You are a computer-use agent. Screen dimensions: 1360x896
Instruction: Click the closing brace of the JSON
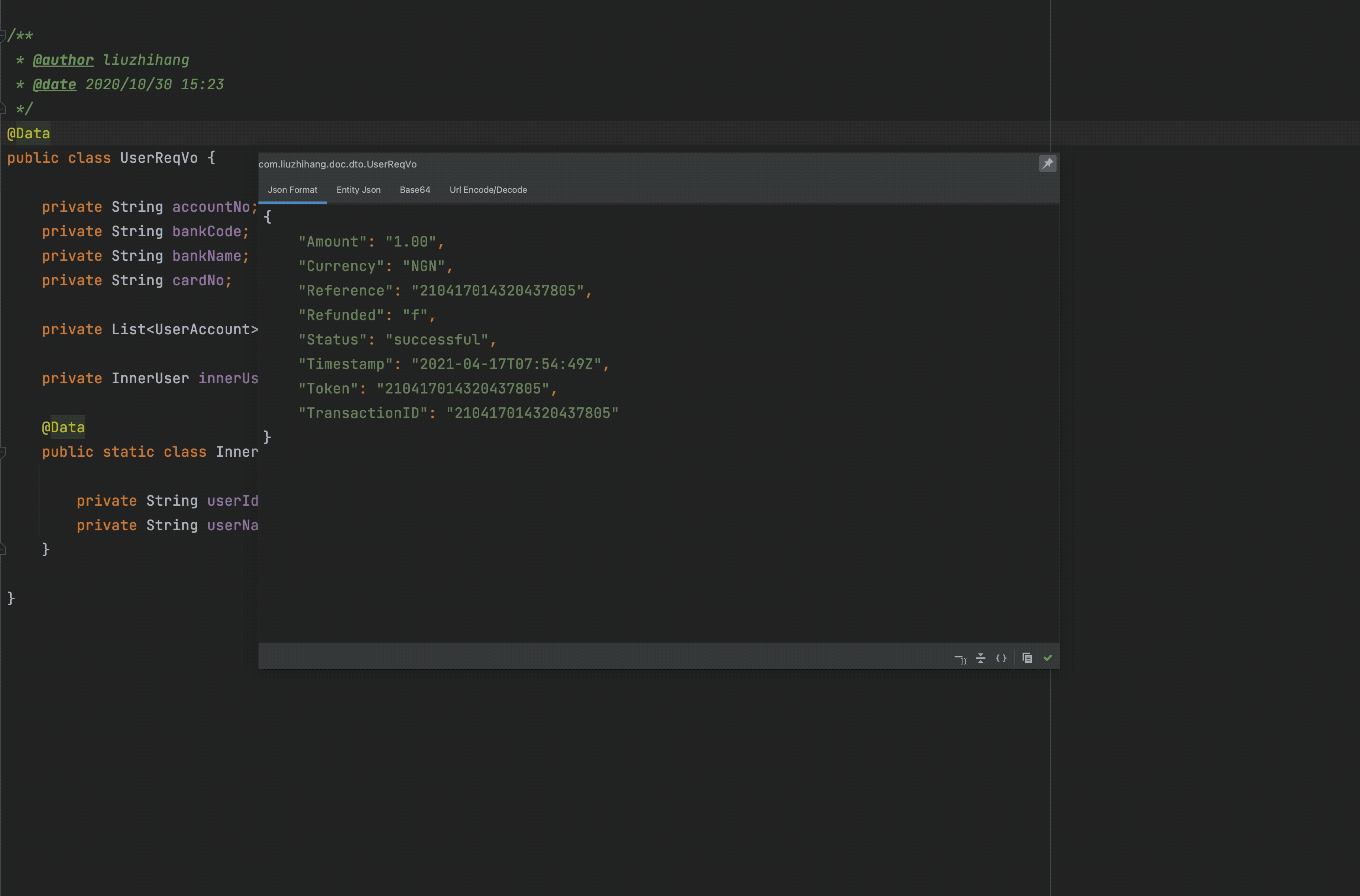[267, 437]
